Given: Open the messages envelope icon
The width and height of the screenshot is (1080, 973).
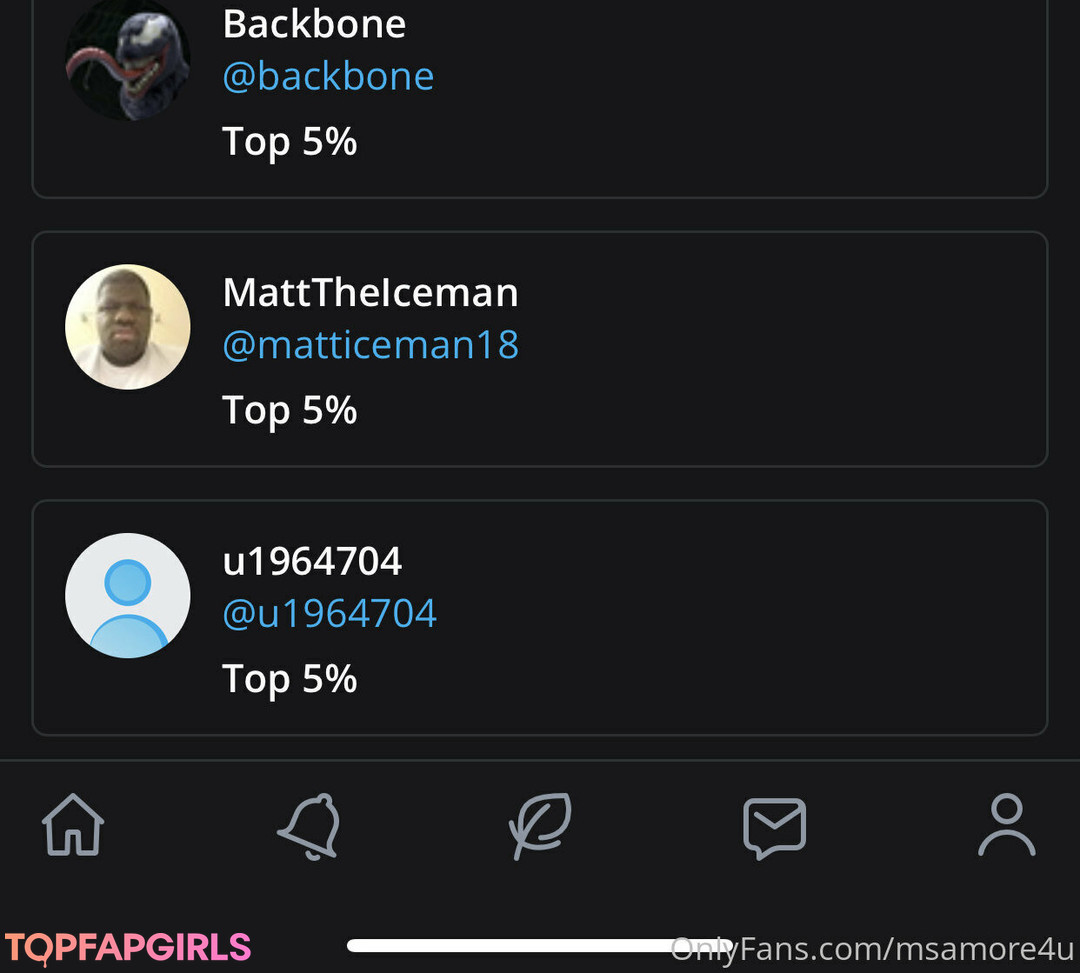Looking at the screenshot, I should [x=774, y=828].
